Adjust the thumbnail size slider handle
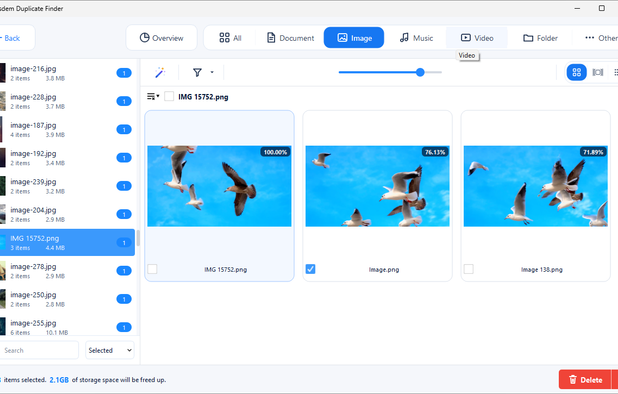618x394 pixels. [420, 72]
